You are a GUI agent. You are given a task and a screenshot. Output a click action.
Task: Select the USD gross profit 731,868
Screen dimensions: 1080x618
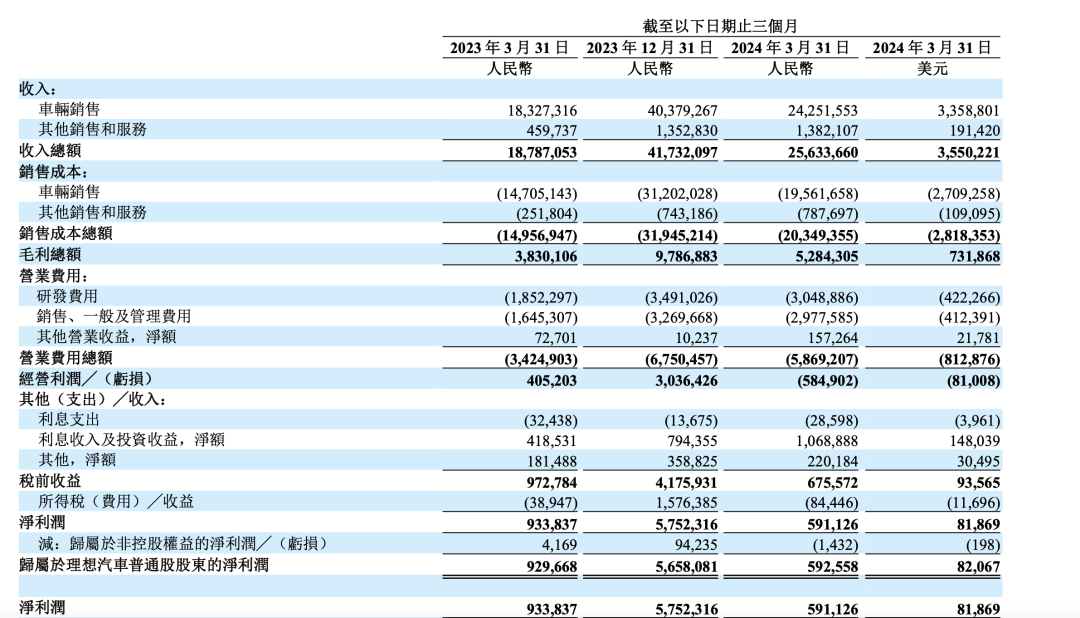[x=975, y=257]
